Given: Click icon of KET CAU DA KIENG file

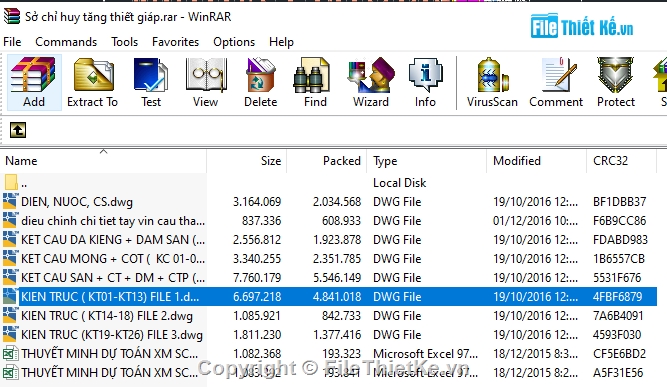Looking at the screenshot, I should (10, 239).
